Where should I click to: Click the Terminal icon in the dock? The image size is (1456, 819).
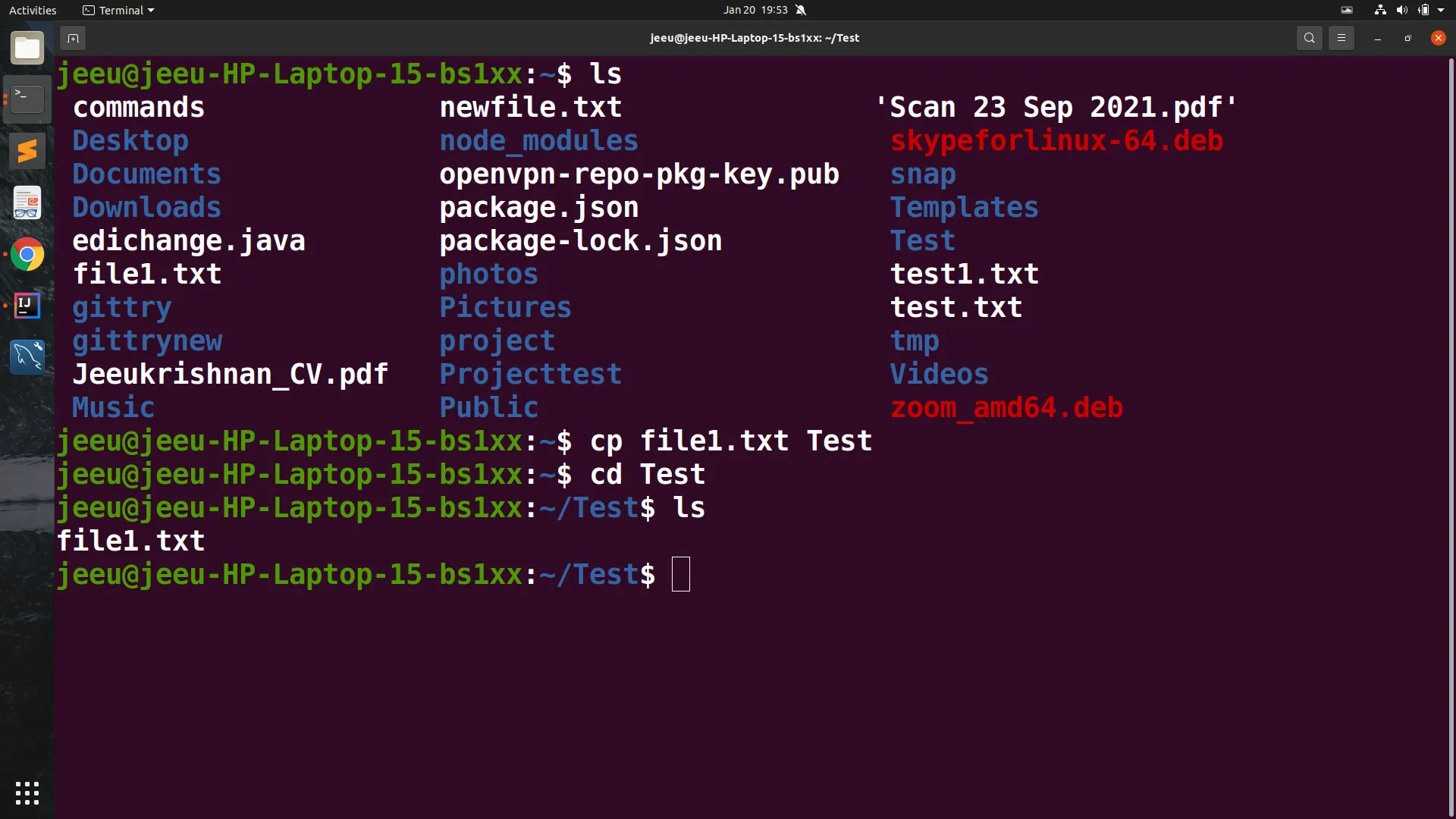[x=27, y=99]
